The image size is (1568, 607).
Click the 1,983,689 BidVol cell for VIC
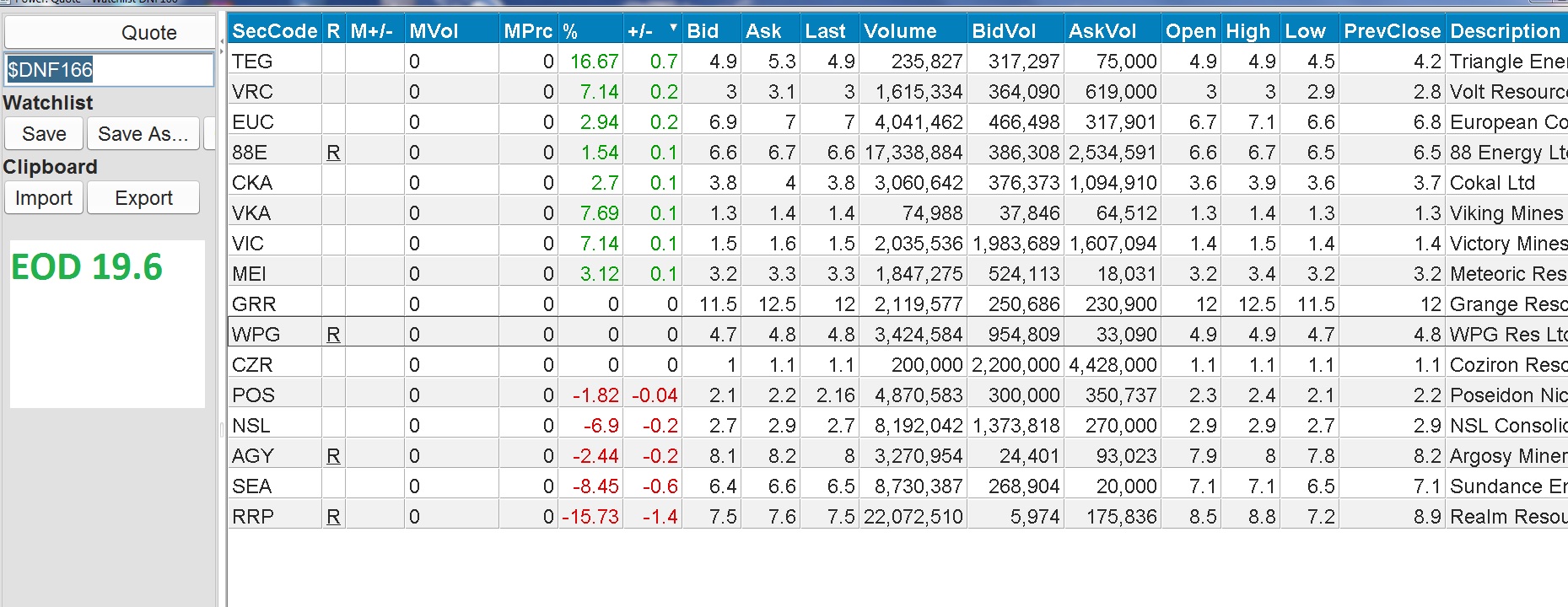[x=1016, y=244]
